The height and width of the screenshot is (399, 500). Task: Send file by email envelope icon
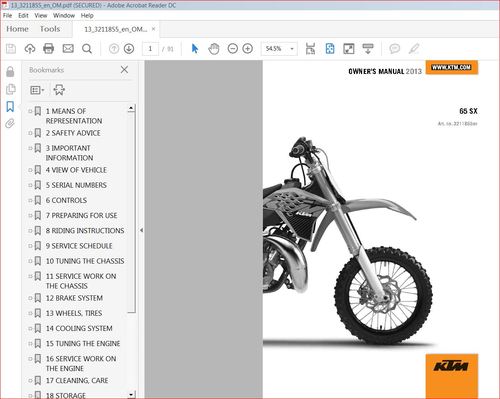[x=68, y=49]
